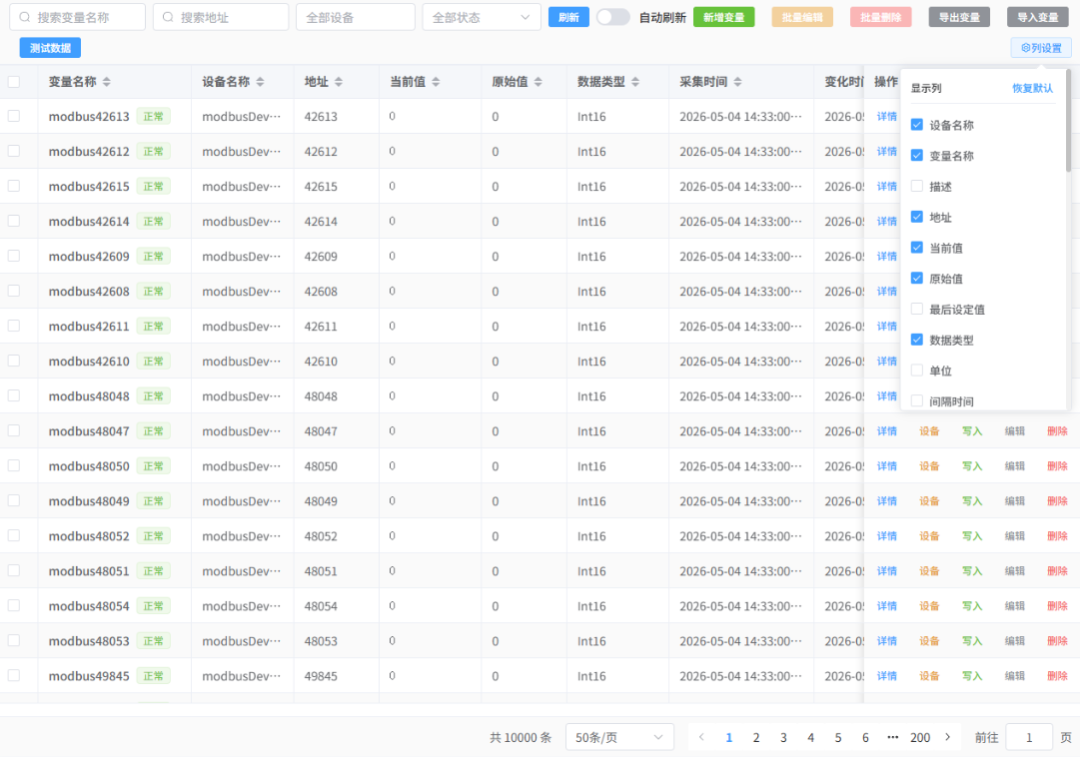This screenshot has width=1080, height=757.
Task: Click variable name modbus48053
Action: [x=89, y=641]
